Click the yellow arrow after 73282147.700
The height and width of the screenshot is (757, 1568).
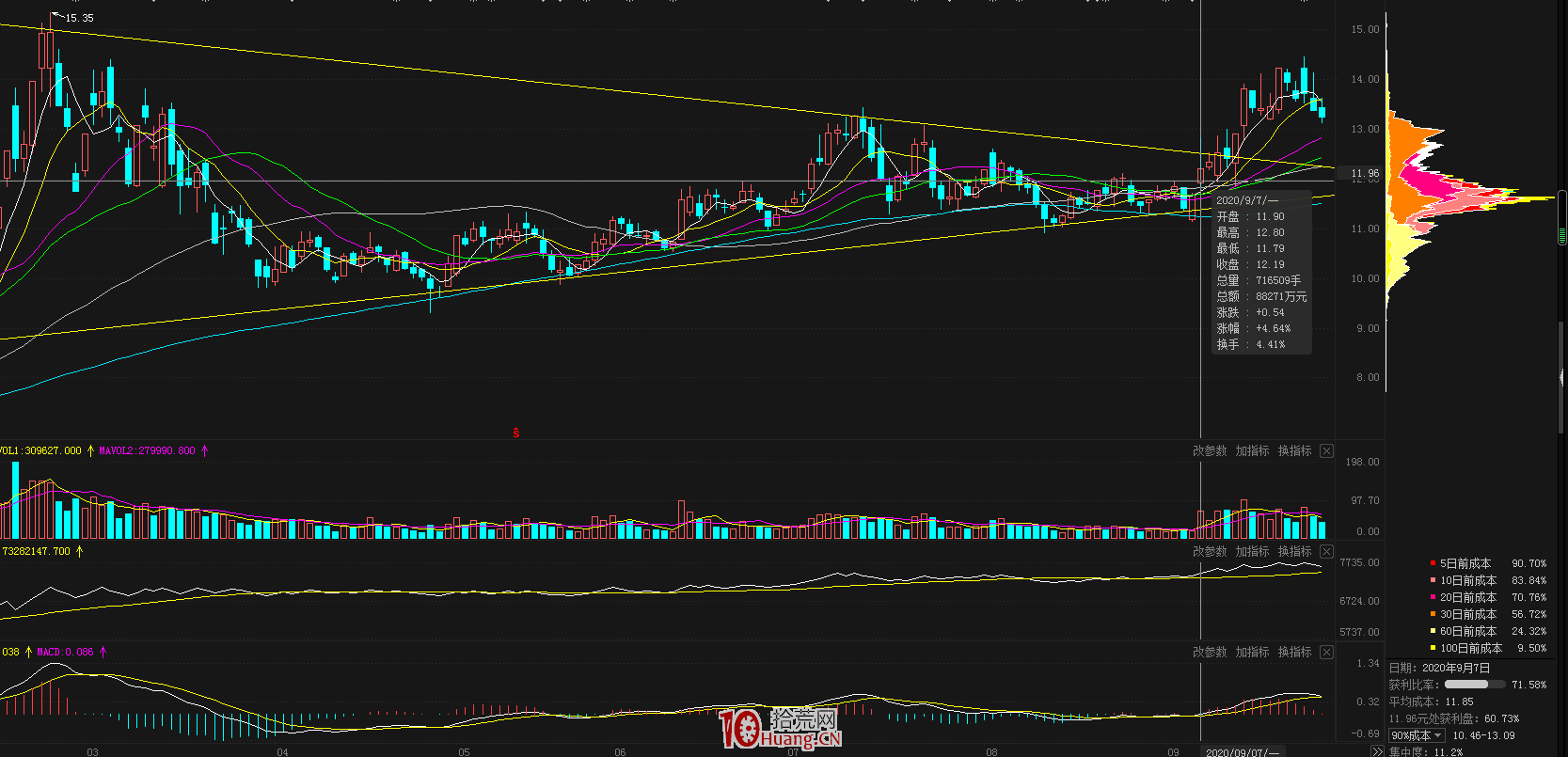click(79, 551)
